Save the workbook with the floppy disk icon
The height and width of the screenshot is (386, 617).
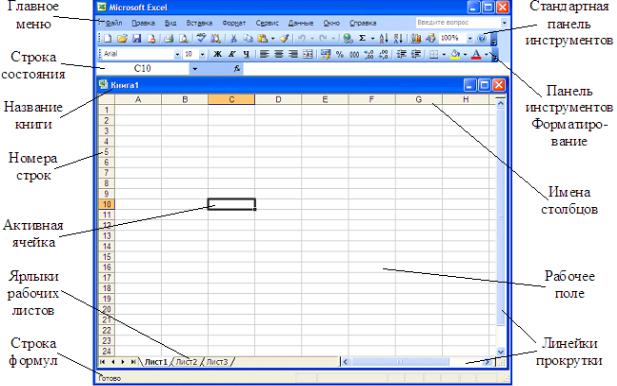[x=137, y=38]
